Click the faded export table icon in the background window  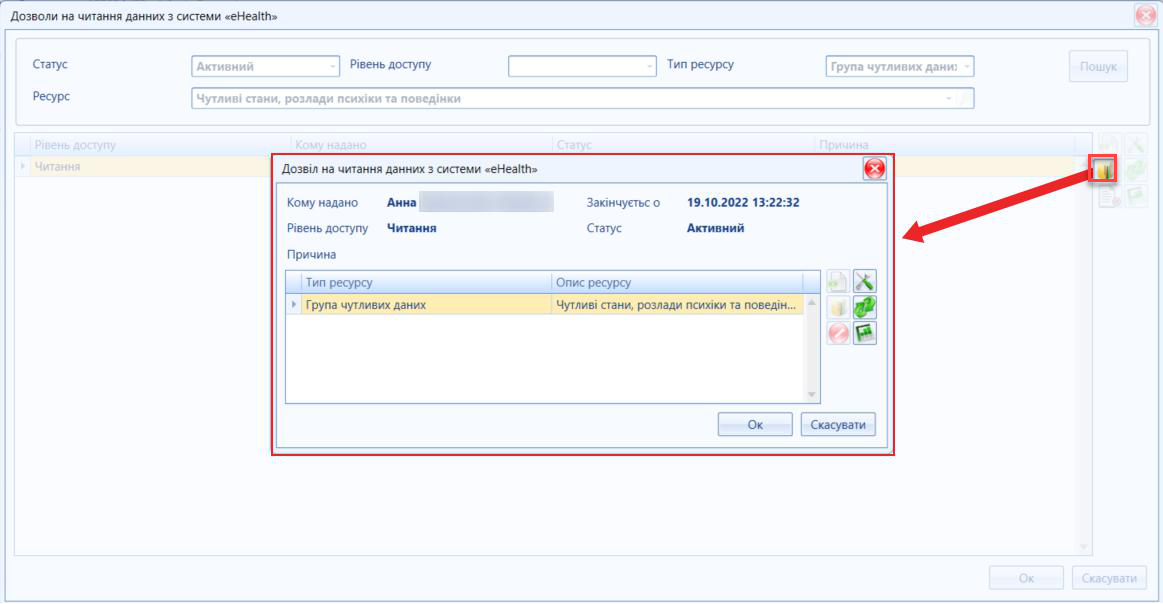(1136, 196)
